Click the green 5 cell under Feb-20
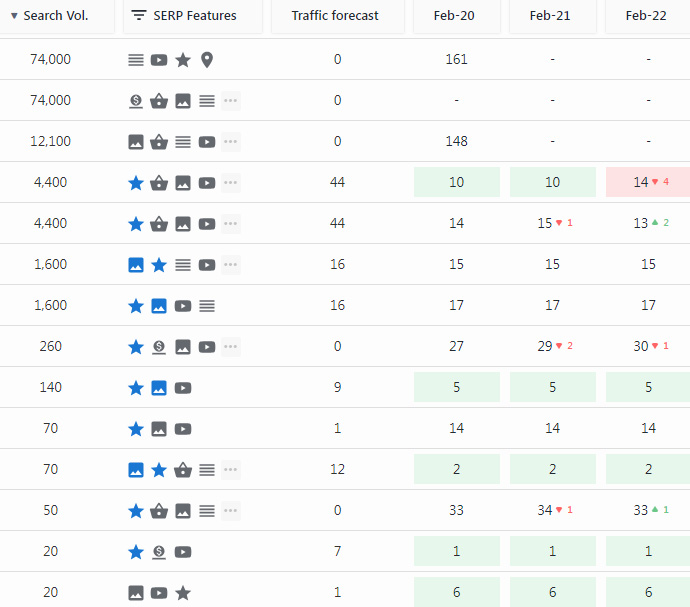This screenshot has width=690, height=607. point(457,387)
